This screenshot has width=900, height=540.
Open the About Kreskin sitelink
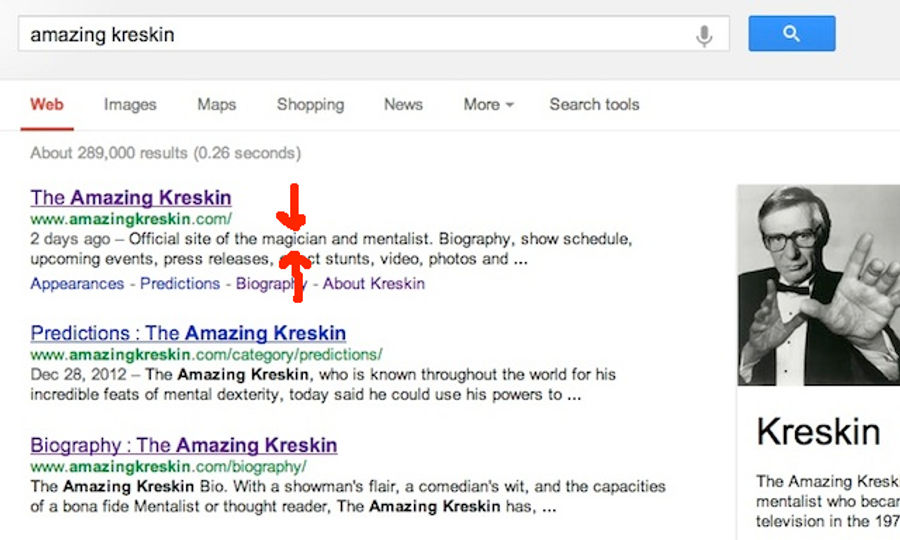[x=374, y=283]
